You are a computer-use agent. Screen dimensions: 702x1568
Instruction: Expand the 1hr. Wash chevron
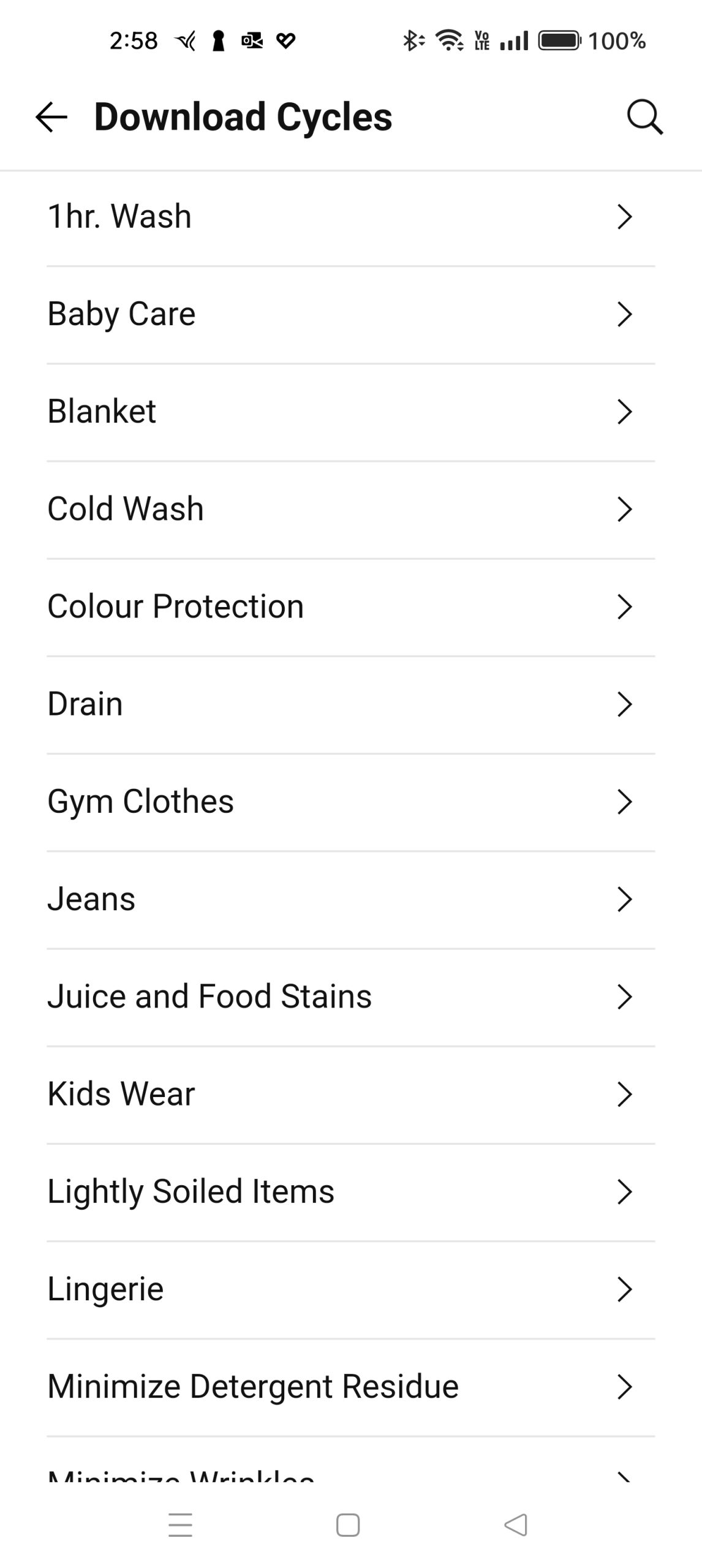point(624,217)
